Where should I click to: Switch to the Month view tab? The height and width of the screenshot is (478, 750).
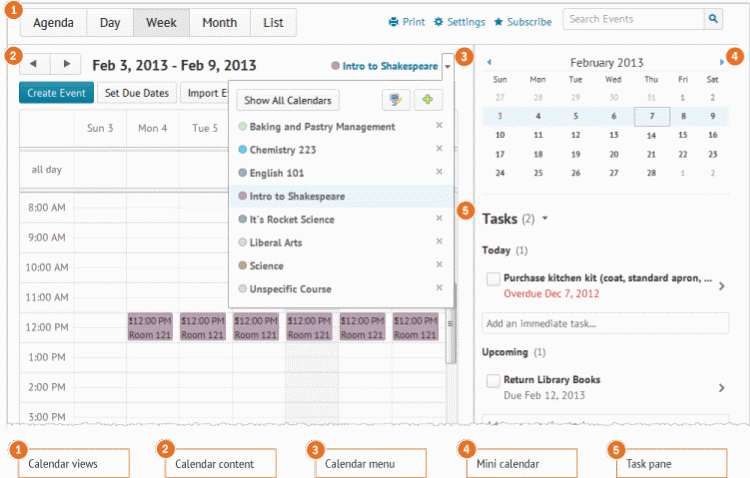pyautogui.click(x=219, y=22)
